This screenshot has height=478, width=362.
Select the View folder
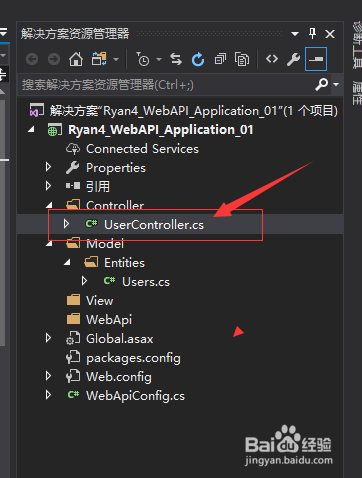[99, 301]
